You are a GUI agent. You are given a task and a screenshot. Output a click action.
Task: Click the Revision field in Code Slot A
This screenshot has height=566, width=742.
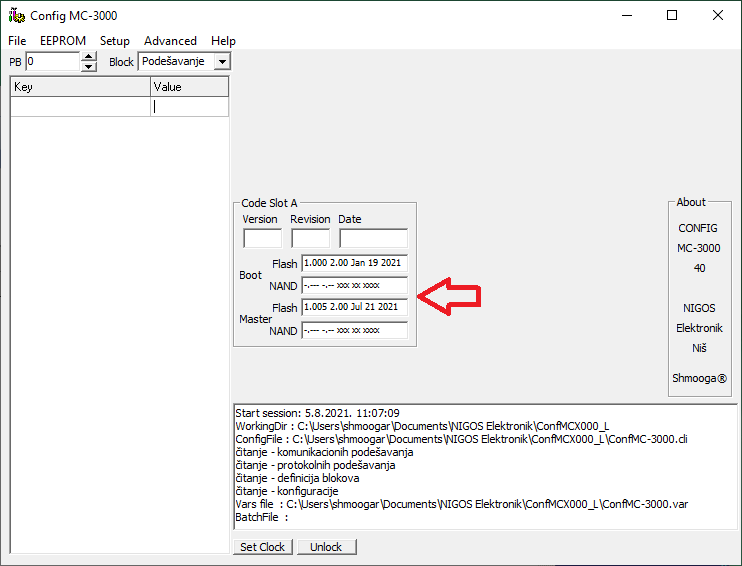pyautogui.click(x=310, y=239)
